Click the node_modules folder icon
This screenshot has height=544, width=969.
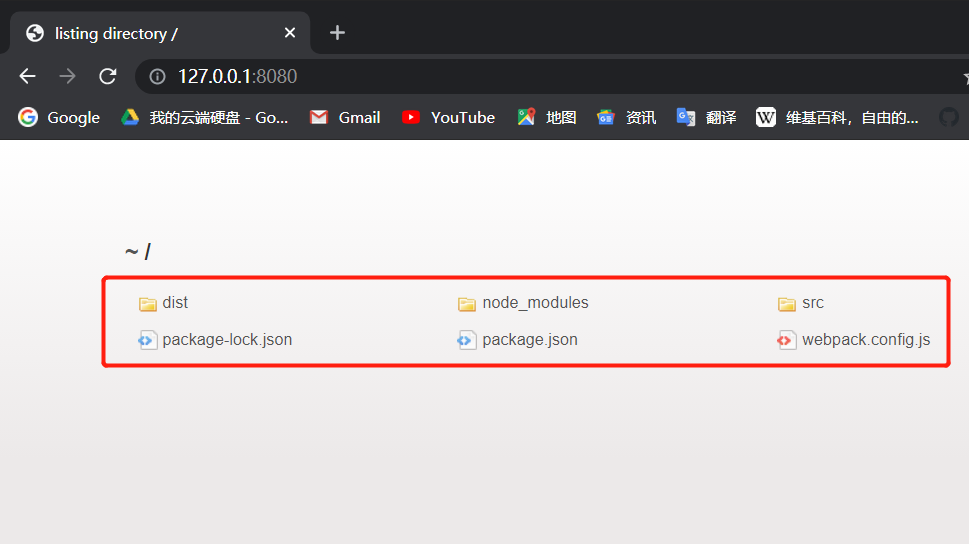pyautogui.click(x=467, y=304)
